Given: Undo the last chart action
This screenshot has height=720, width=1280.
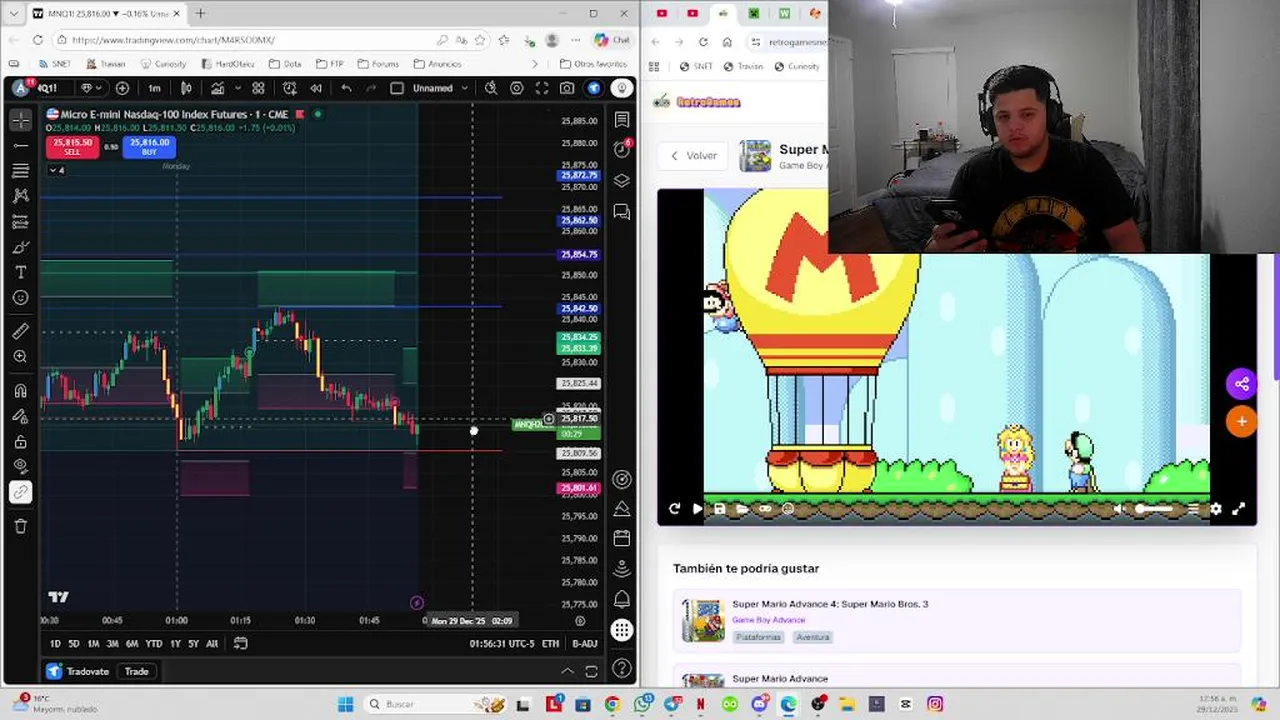Looking at the screenshot, I should click(346, 88).
